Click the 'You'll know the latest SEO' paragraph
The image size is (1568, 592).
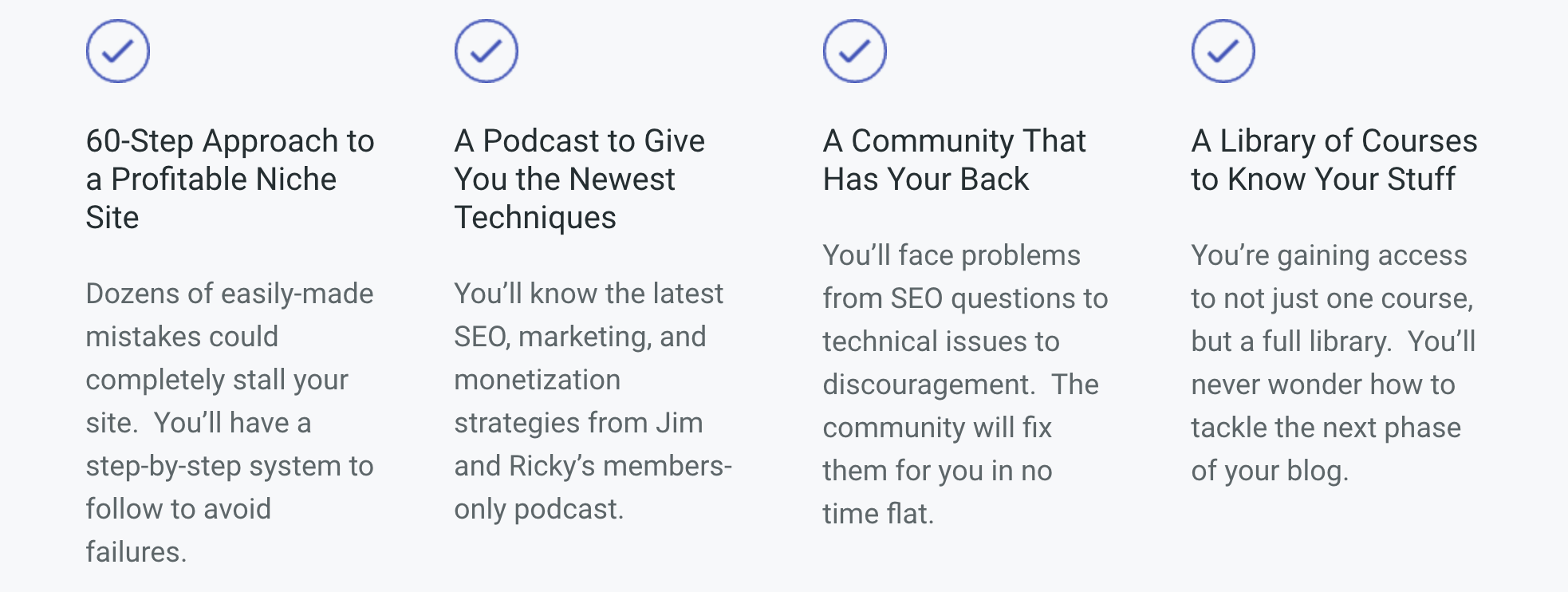[x=593, y=401]
